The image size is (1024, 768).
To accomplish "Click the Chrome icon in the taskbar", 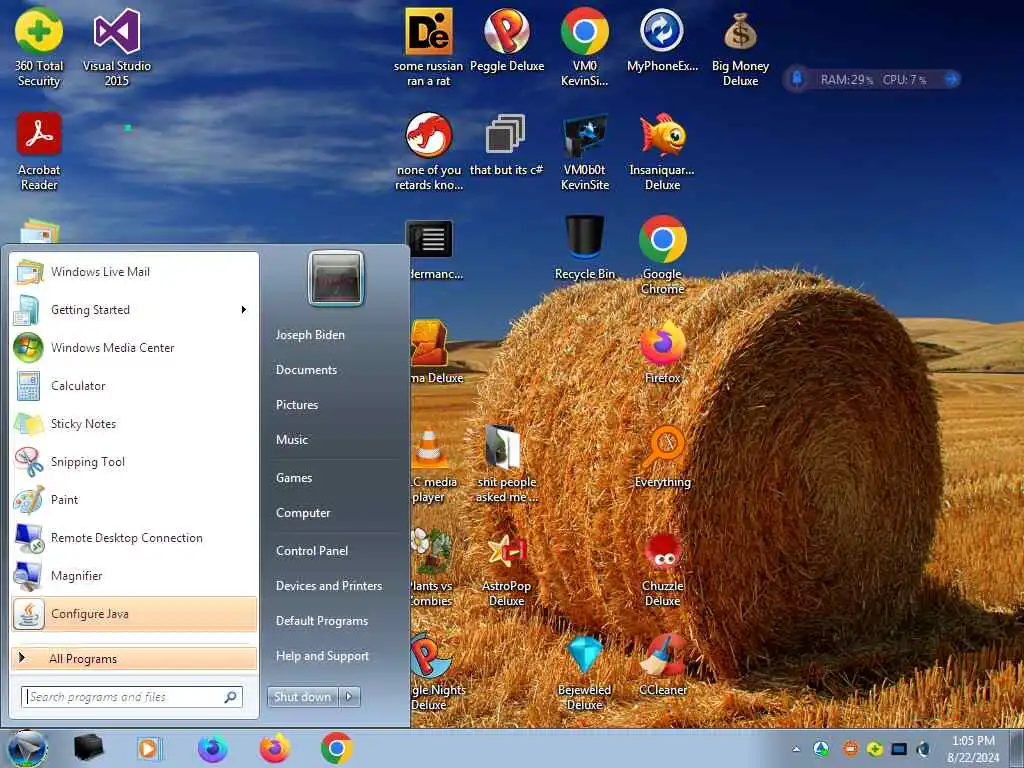I will [336, 748].
